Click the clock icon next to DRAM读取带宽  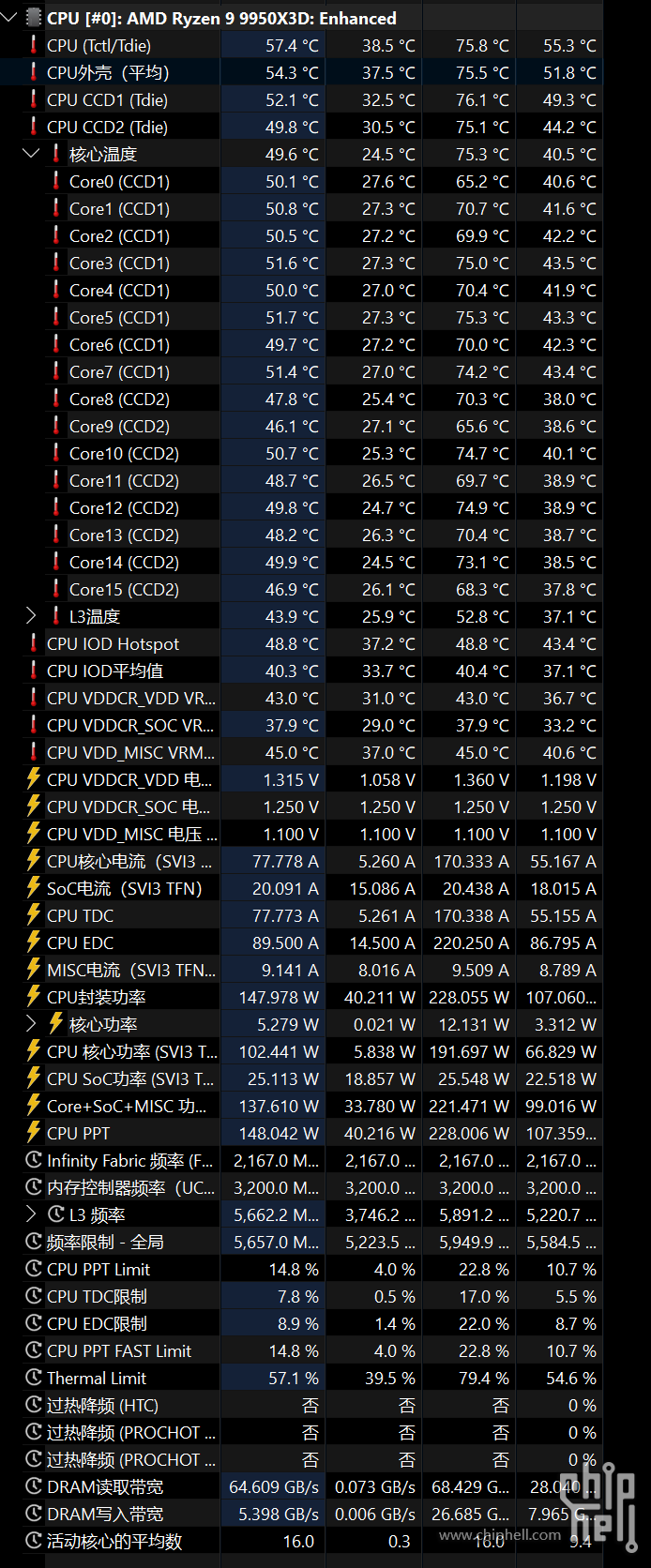pyautogui.click(x=34, y=1486)
